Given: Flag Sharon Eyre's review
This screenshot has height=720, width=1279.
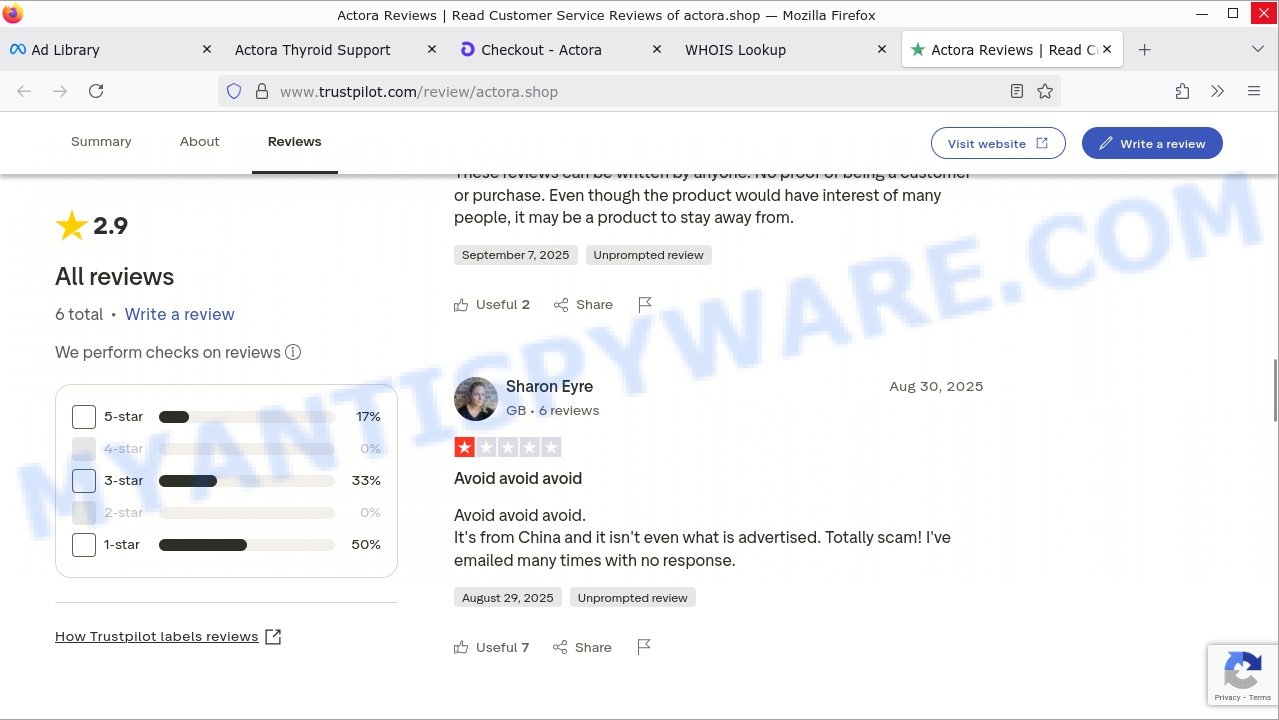Looking at the screenshot, I should pos(644,647).
